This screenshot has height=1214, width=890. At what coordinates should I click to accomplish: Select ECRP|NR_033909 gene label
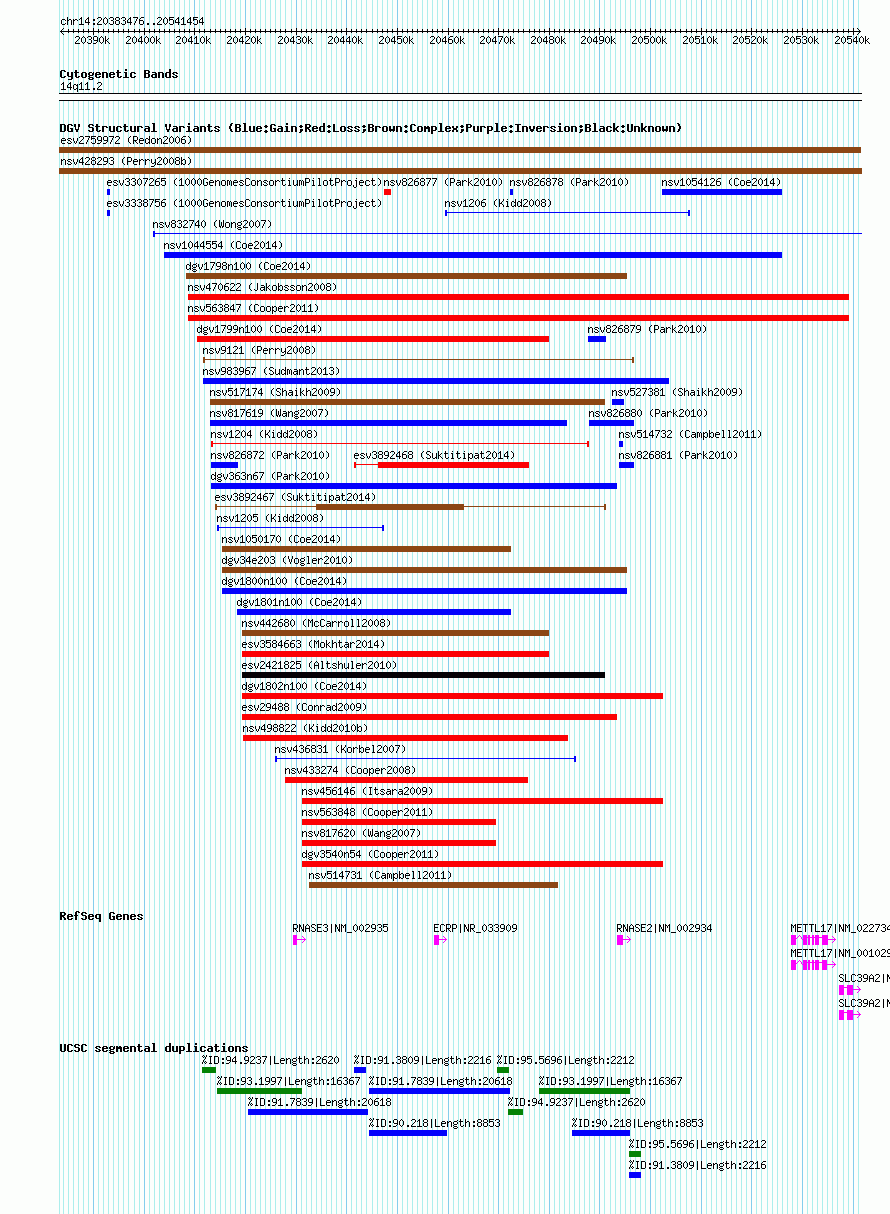coord(476,928)
